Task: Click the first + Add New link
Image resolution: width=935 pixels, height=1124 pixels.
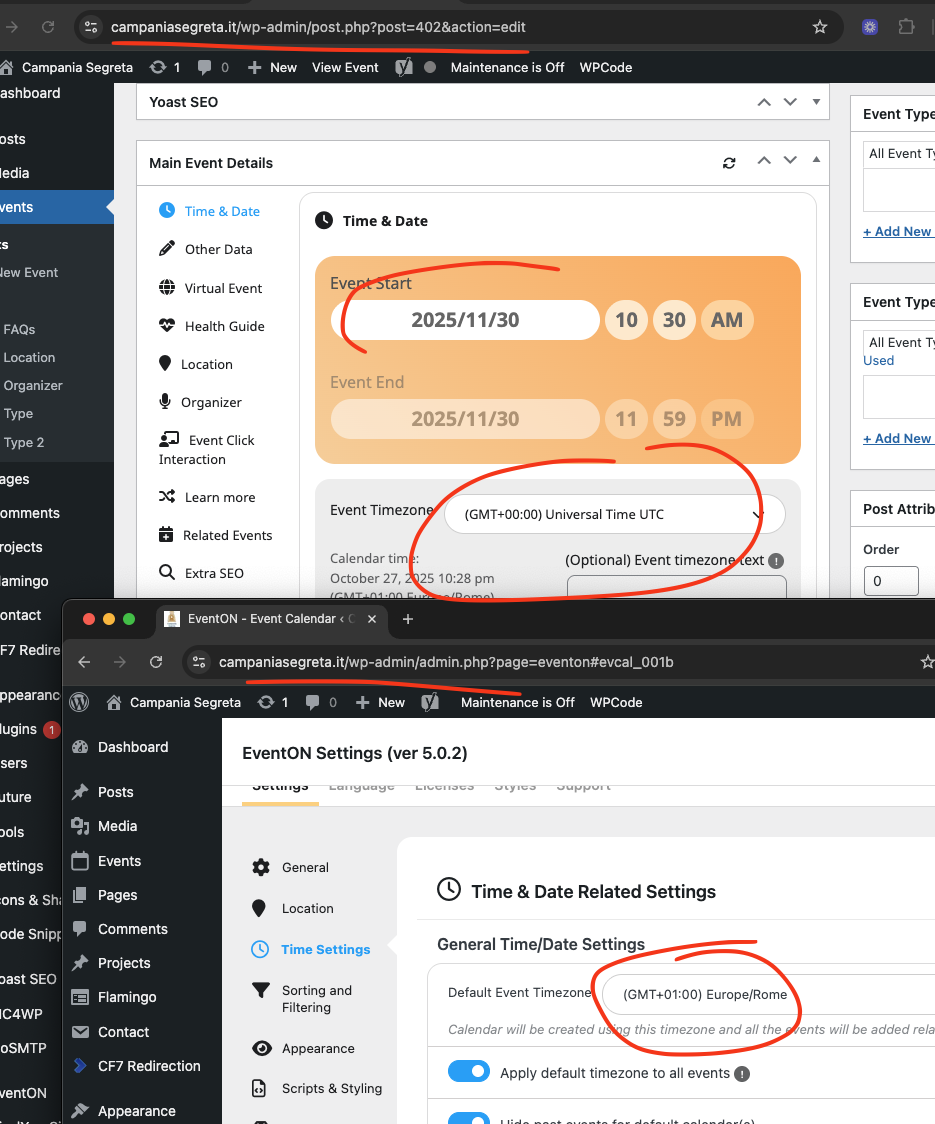Action: pos(897,231)
